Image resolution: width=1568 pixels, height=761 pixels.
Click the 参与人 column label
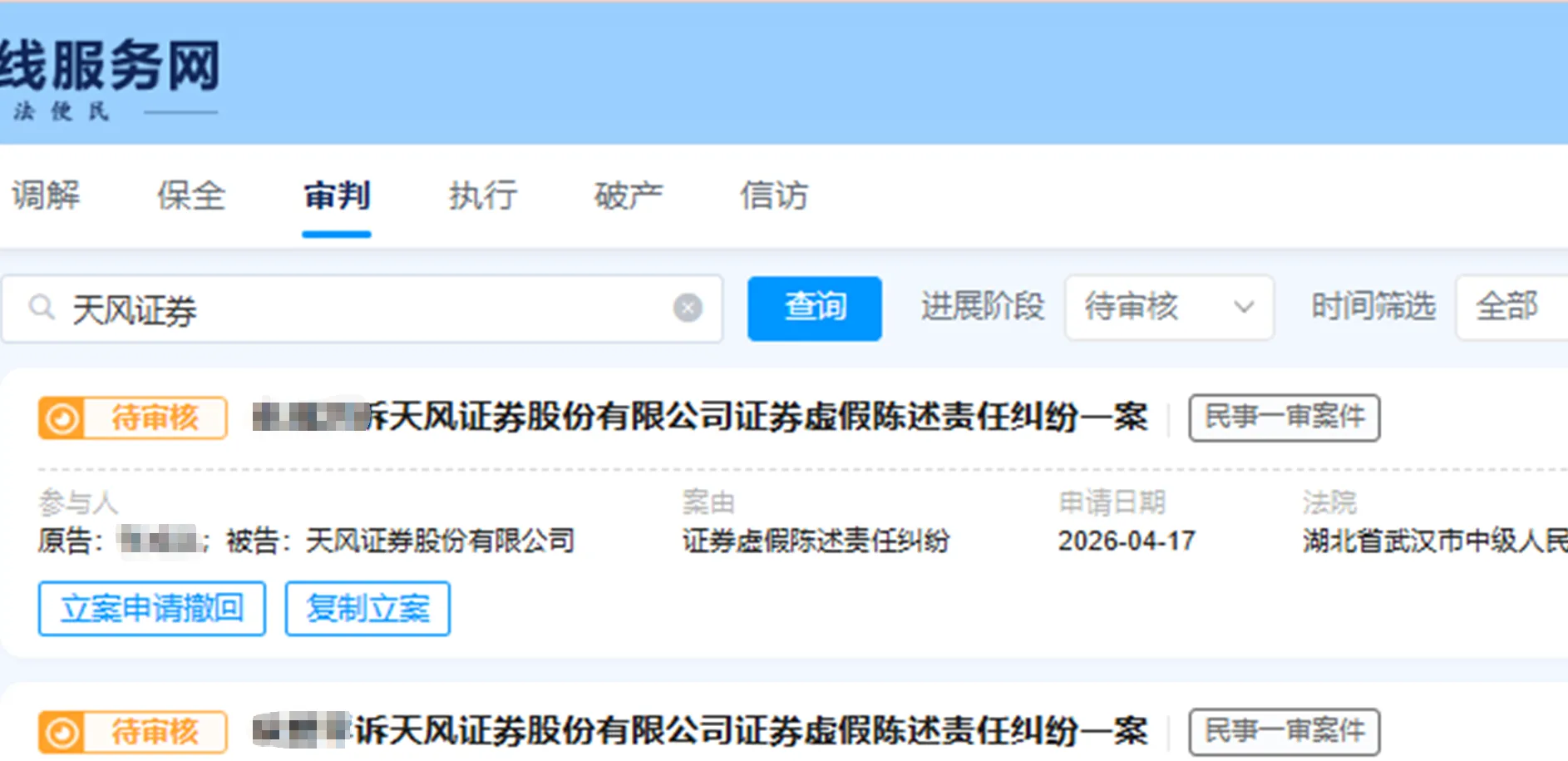78,502
